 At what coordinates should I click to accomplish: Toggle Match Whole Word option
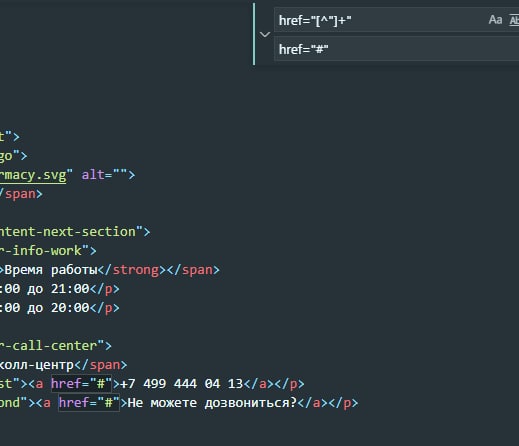pos(514,20)
